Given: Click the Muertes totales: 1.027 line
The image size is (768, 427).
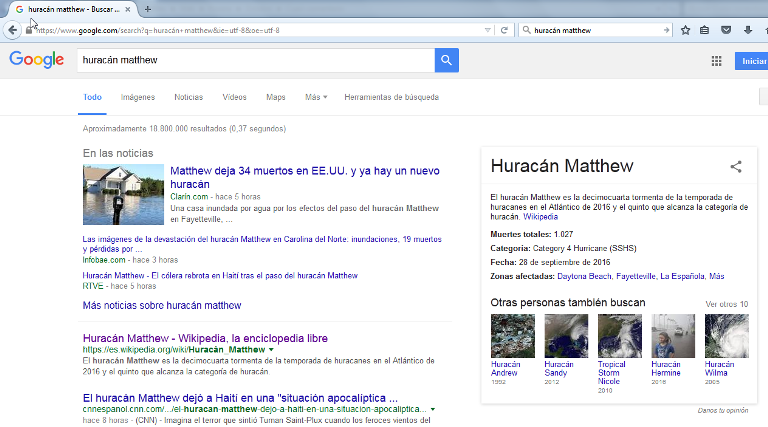Looking at the screenshot, I should tap(531, 234).
